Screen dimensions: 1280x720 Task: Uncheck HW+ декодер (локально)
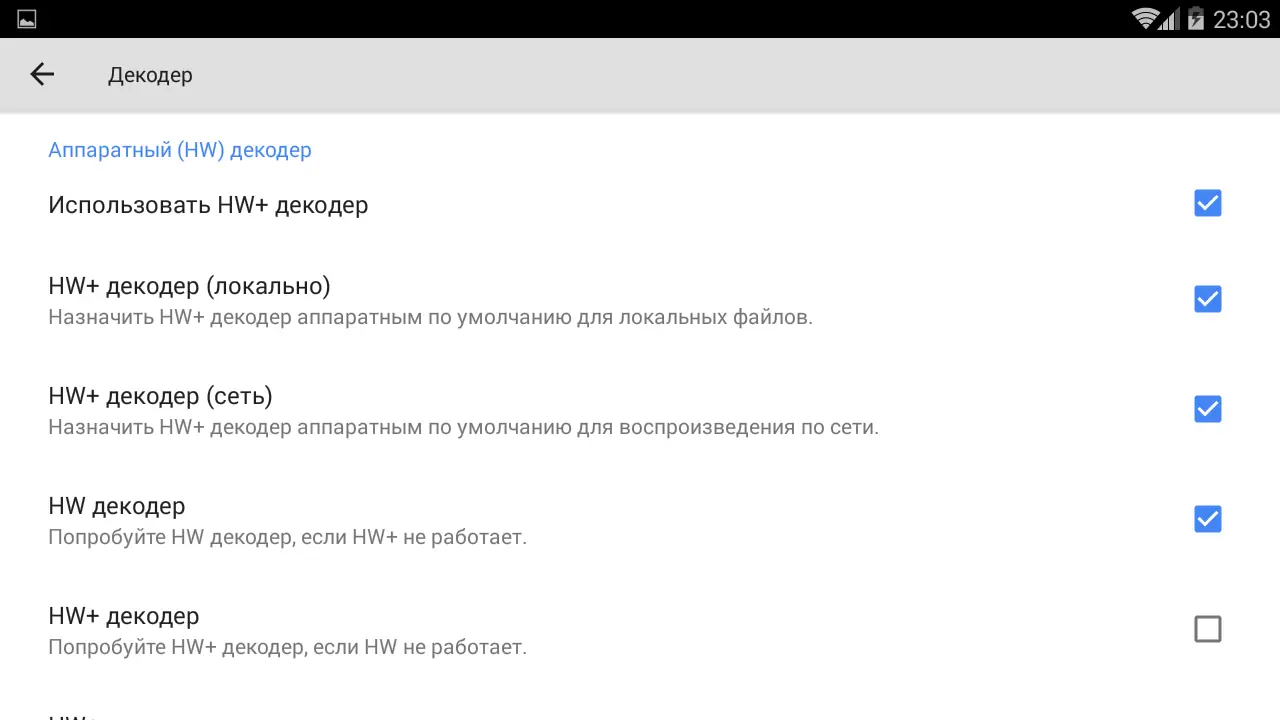[1207, 298]
